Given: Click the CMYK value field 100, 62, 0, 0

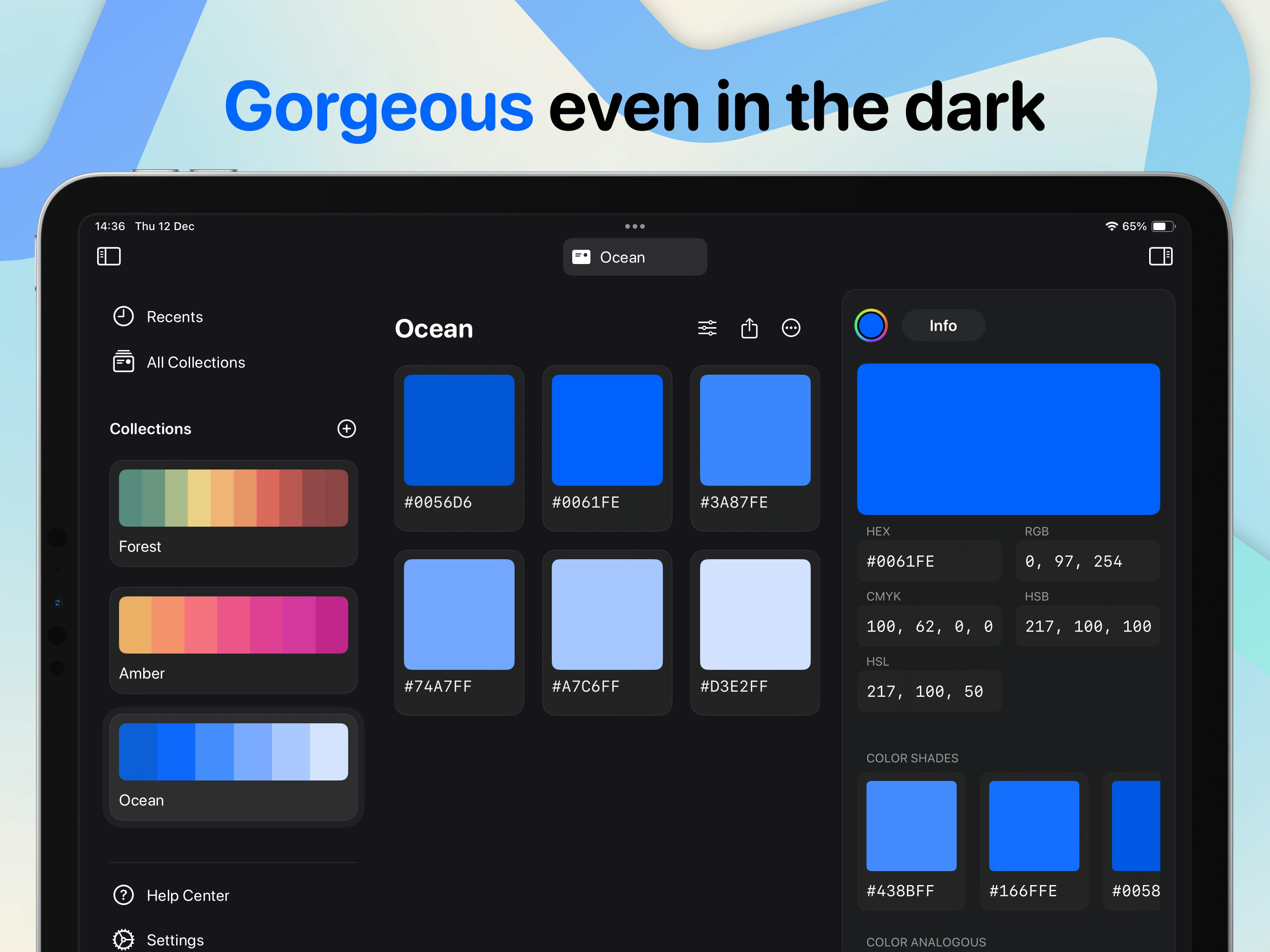Looking at the screenshot, I should point(929,626).
